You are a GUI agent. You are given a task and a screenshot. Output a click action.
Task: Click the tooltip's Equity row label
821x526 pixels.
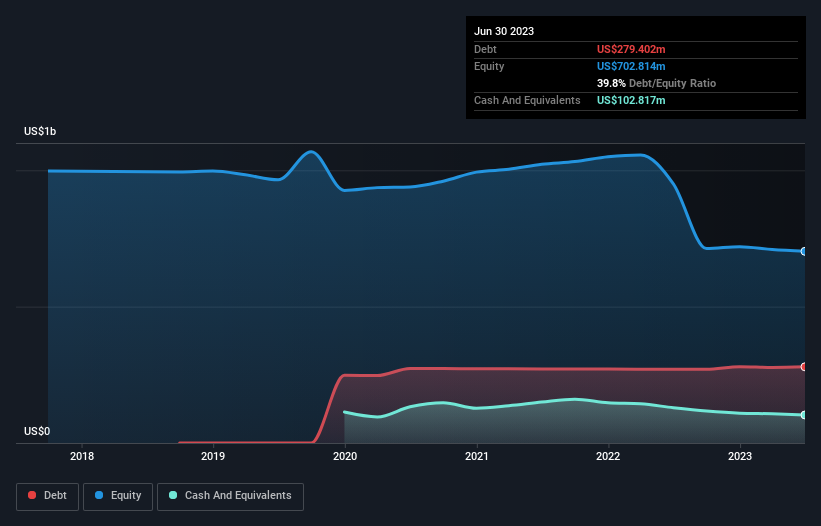tap(489, 66)
